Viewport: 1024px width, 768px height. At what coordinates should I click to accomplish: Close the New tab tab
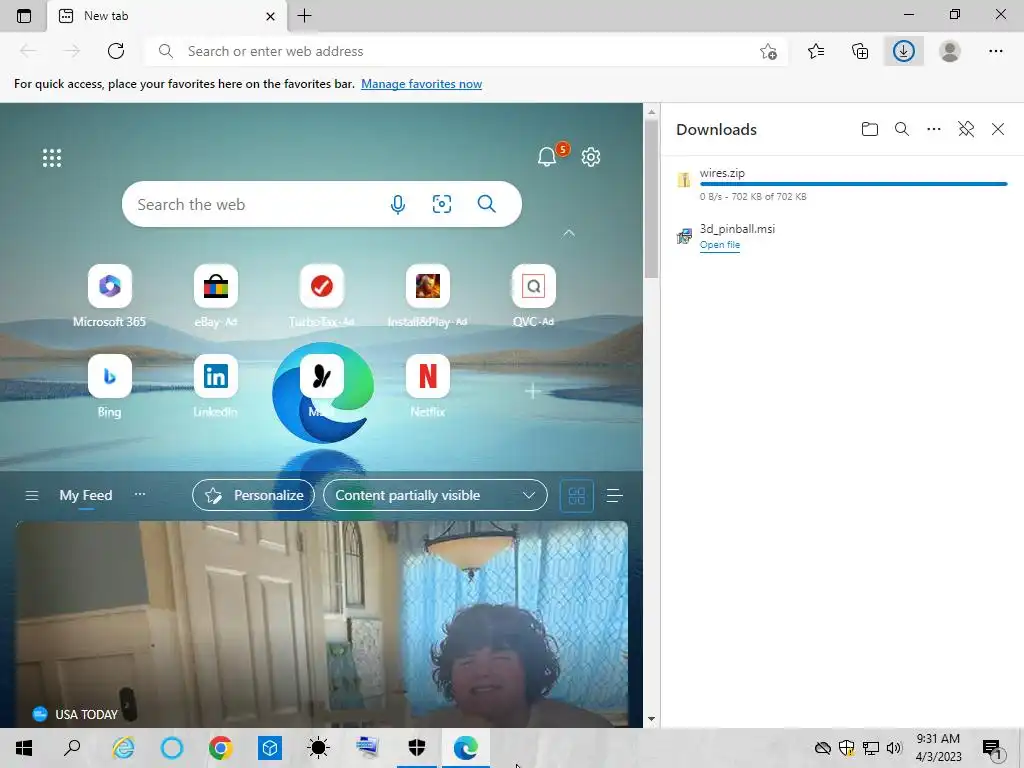point(270,16)
